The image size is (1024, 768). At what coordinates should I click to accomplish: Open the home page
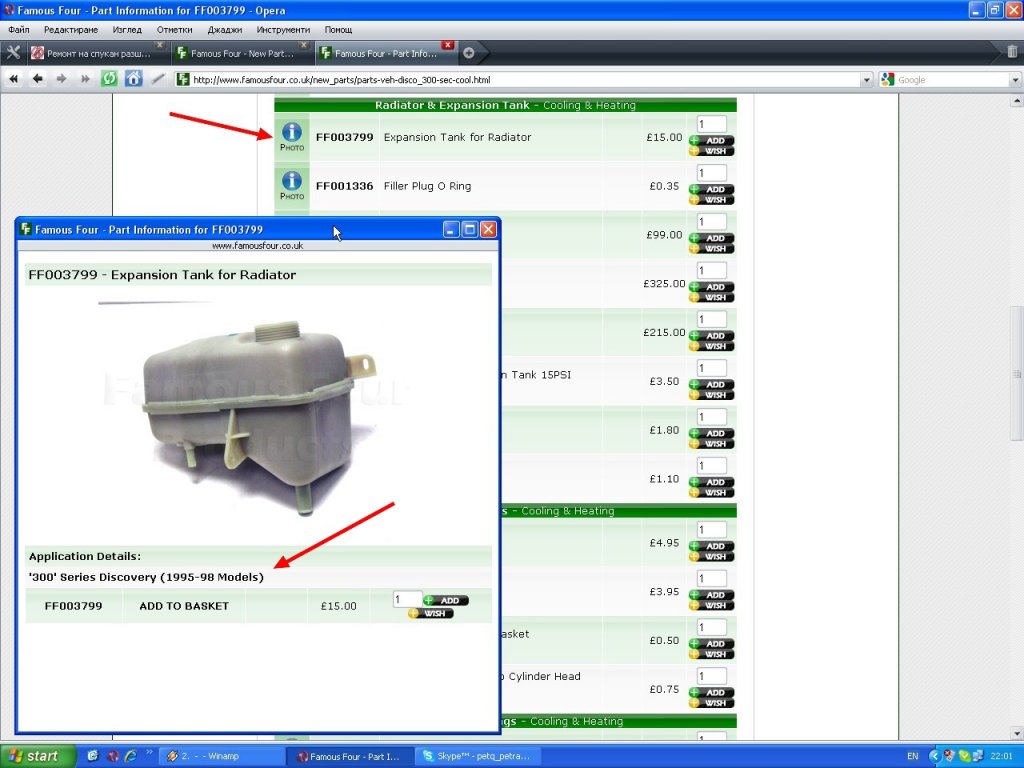(x=133, y=79)
